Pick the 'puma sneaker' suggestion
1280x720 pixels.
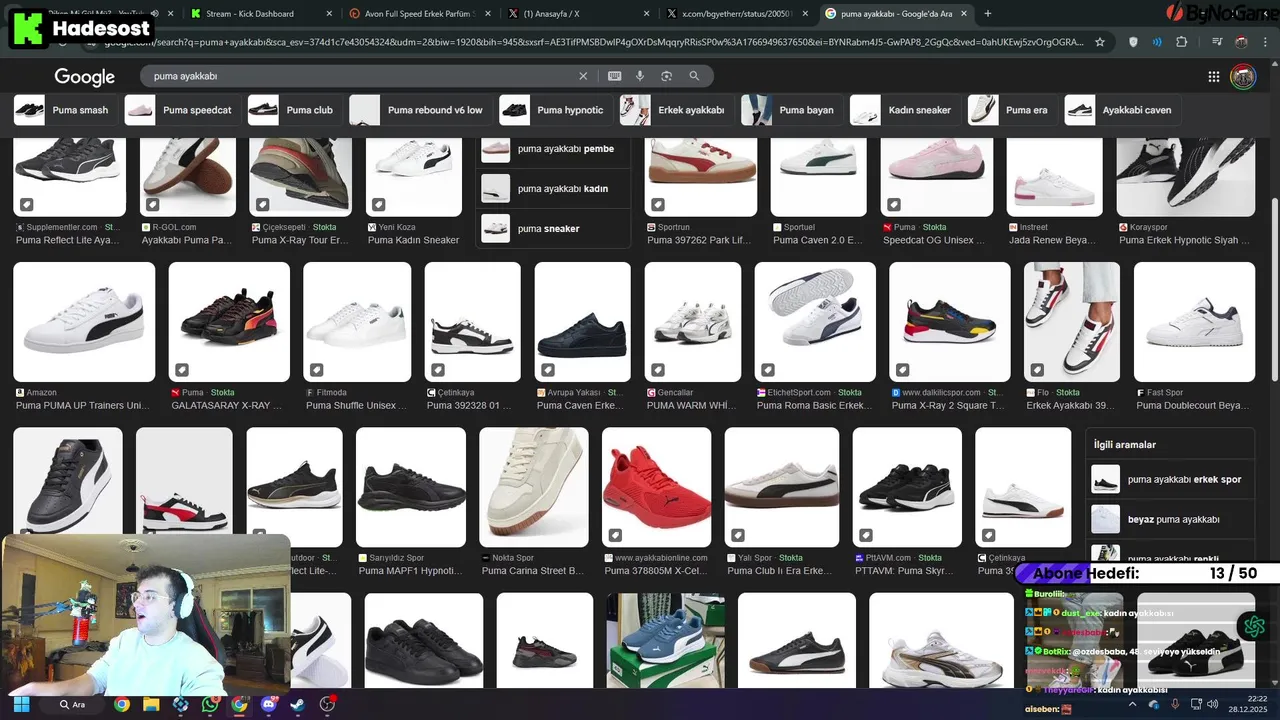pos(553,228)
